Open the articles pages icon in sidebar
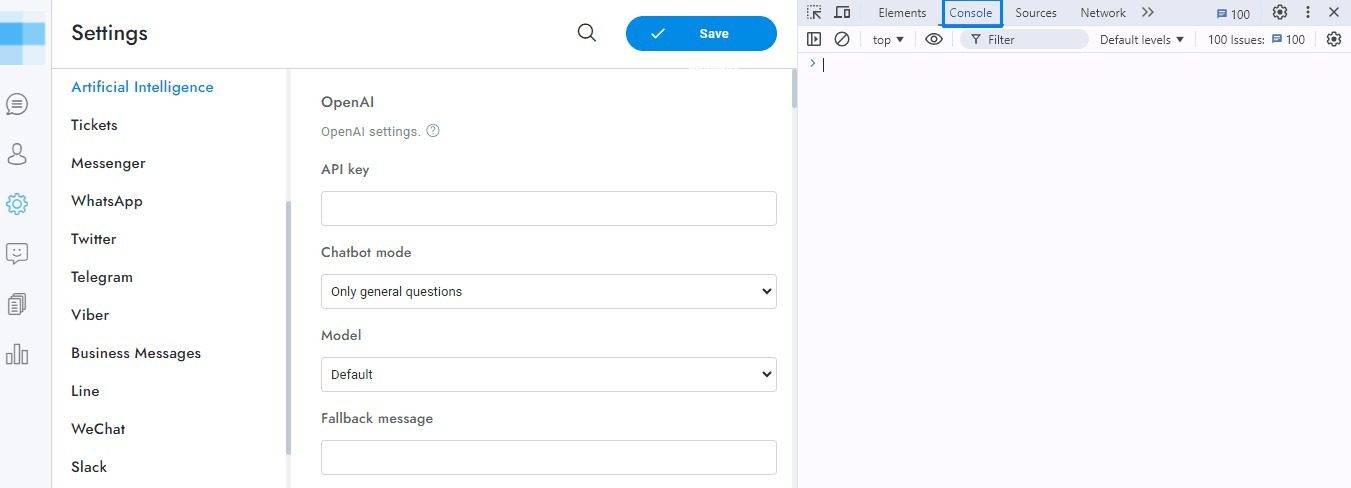The height and width of the screenshot is (488, 1351). pos(17,304)
